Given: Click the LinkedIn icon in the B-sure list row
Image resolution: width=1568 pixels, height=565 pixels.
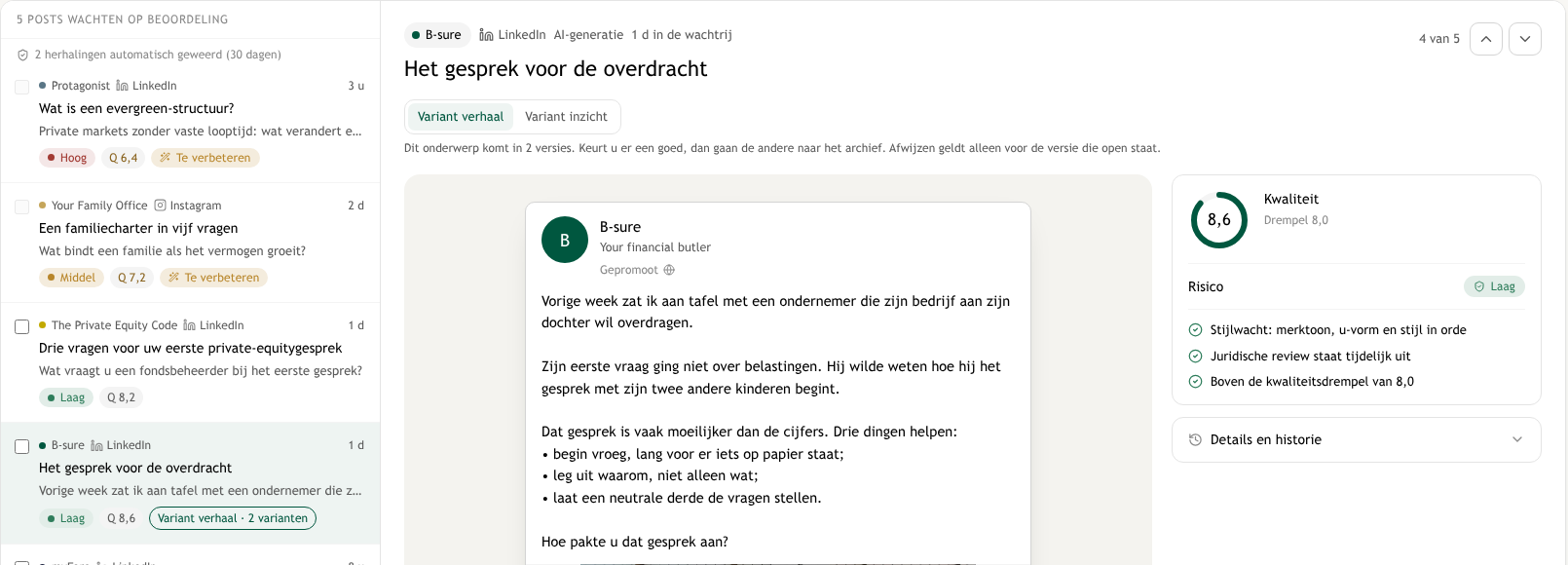Looking at the screenshot, I should 96,445.
